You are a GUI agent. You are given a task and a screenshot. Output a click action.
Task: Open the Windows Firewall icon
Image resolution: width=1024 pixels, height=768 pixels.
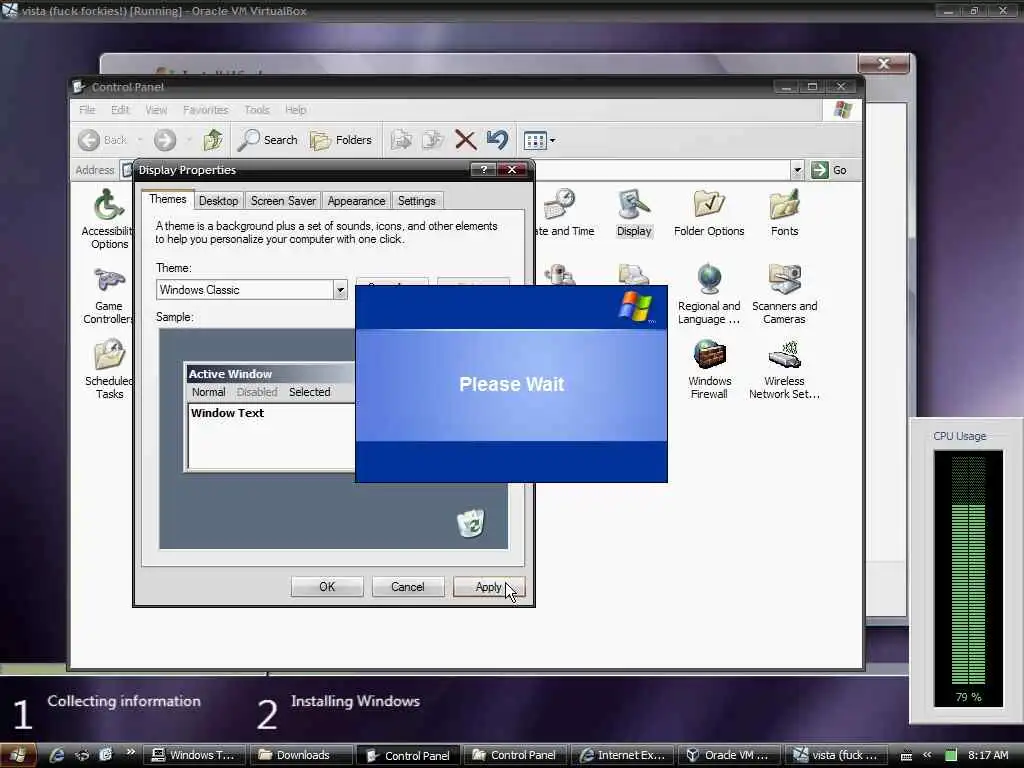[709, 369]
